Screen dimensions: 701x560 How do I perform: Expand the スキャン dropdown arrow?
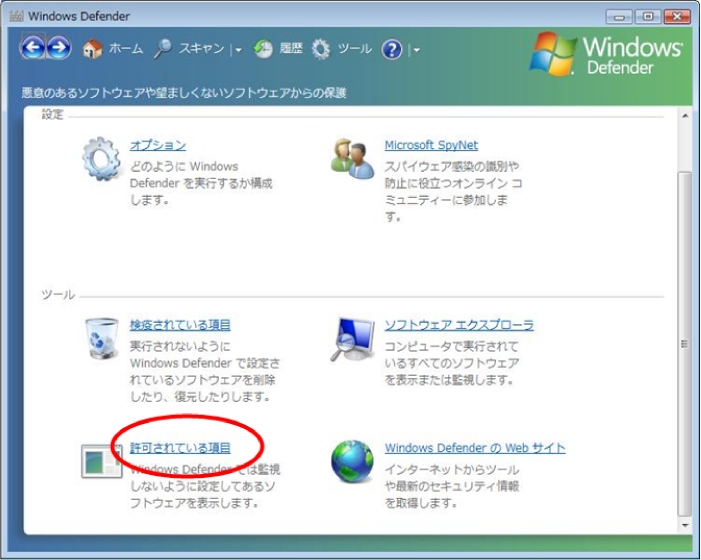click(x=239, y=50)
